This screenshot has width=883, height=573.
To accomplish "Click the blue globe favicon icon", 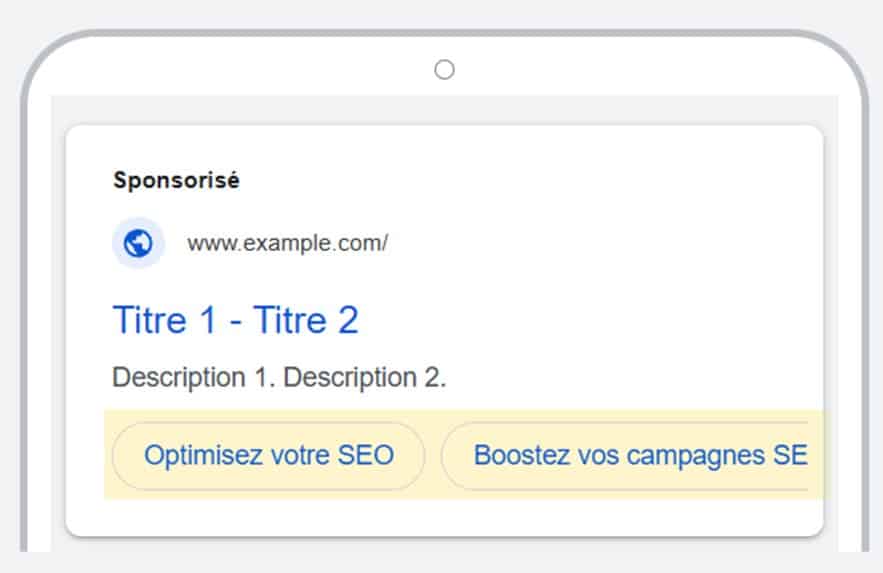I will pyautogui.click(x=138, y=243).
